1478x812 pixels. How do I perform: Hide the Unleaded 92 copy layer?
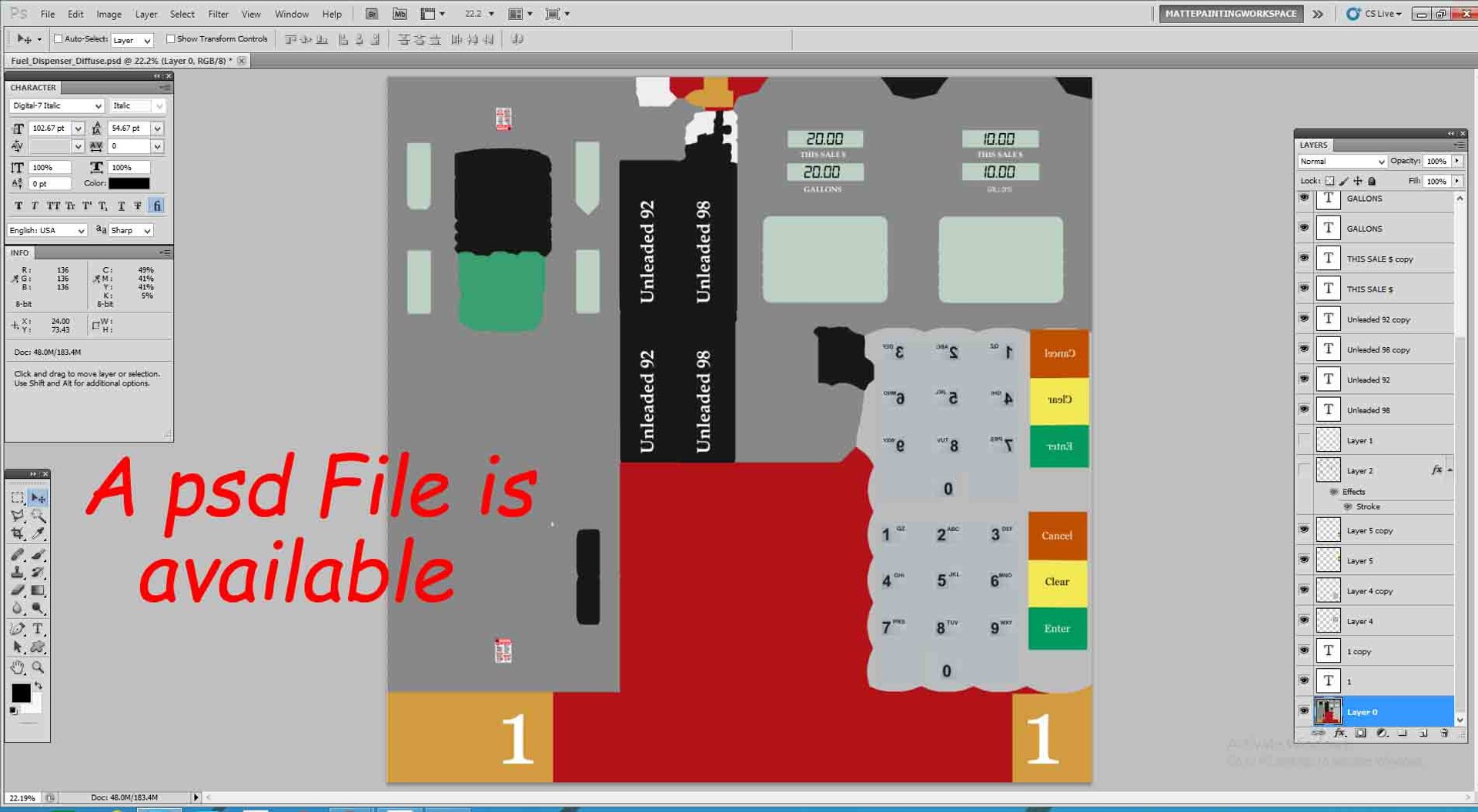coord(1304,318)
